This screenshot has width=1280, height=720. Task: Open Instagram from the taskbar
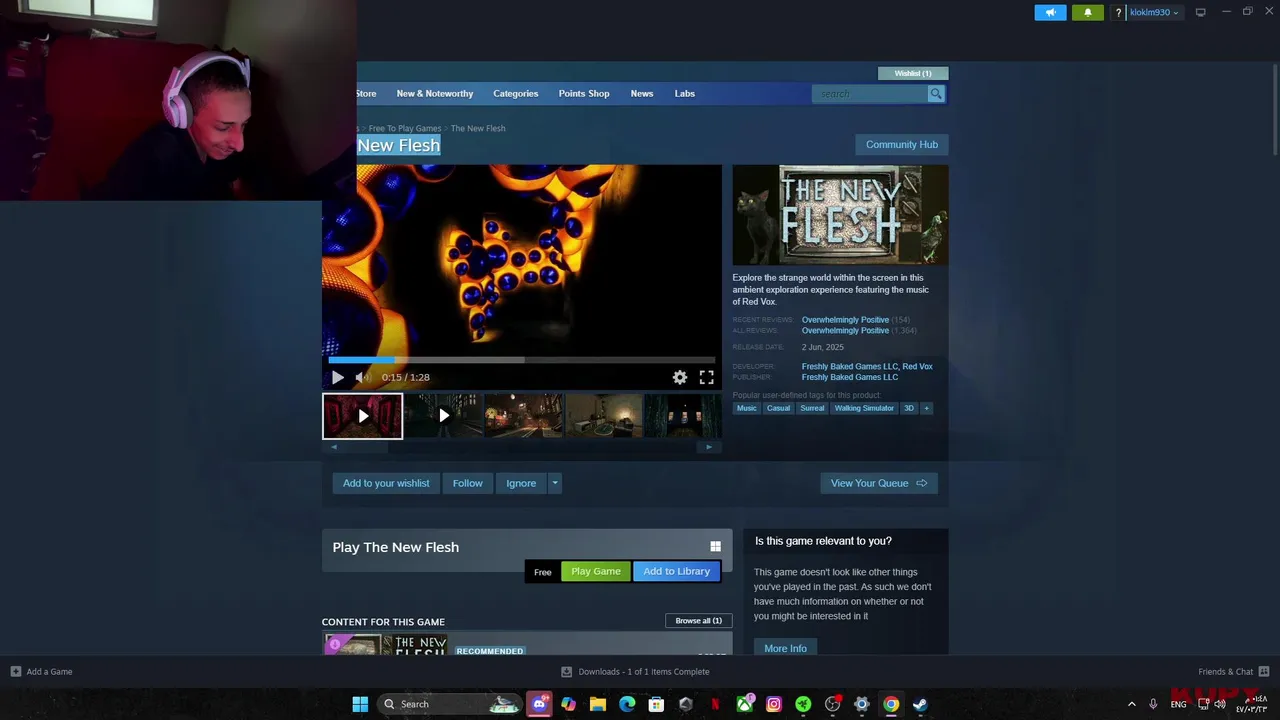click(x=774, y=704)
